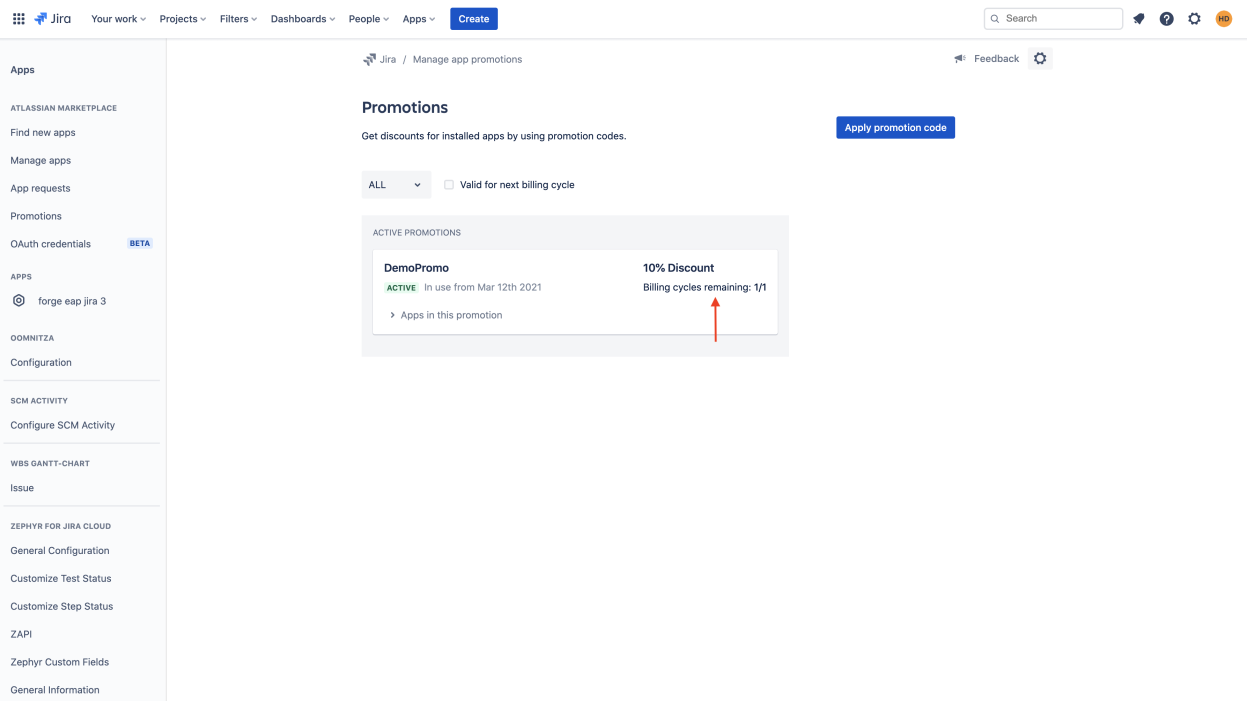The width and height of the screenshot is (1247, 701).
Task: Click the forge eap jira 3 app icon
Action: click(x=19, y=301)
